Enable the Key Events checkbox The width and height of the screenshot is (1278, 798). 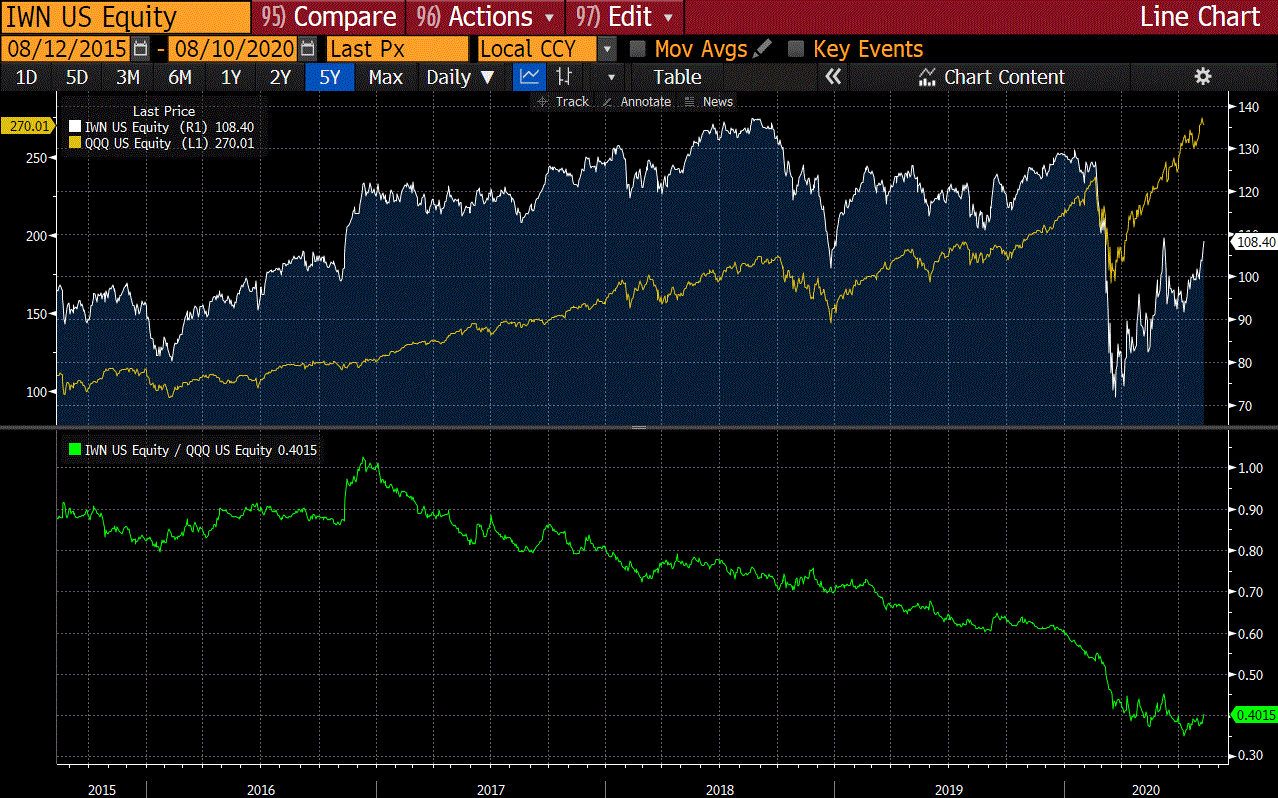click(796, 49)
